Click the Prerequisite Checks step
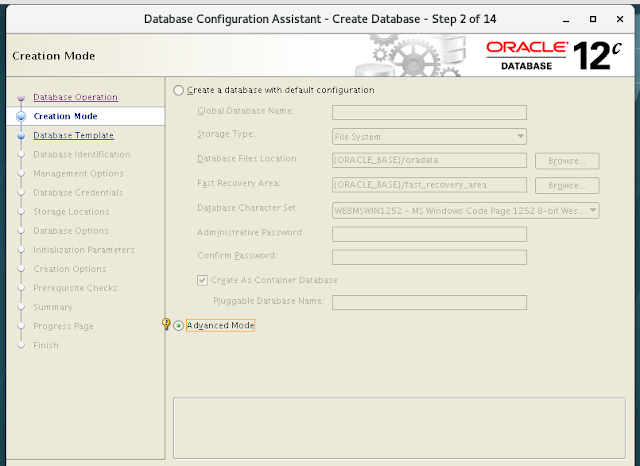Image resolution: width=640 pixels, height=466 pixels. [75, 288]
